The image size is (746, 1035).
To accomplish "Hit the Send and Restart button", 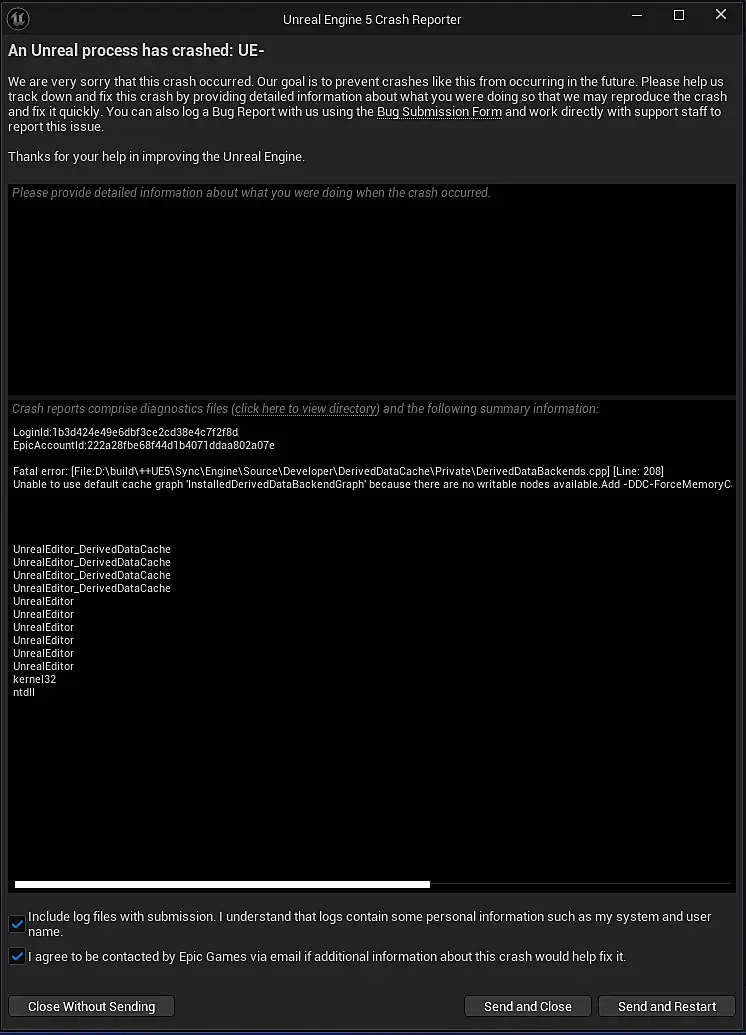I will coord(667,1006).
